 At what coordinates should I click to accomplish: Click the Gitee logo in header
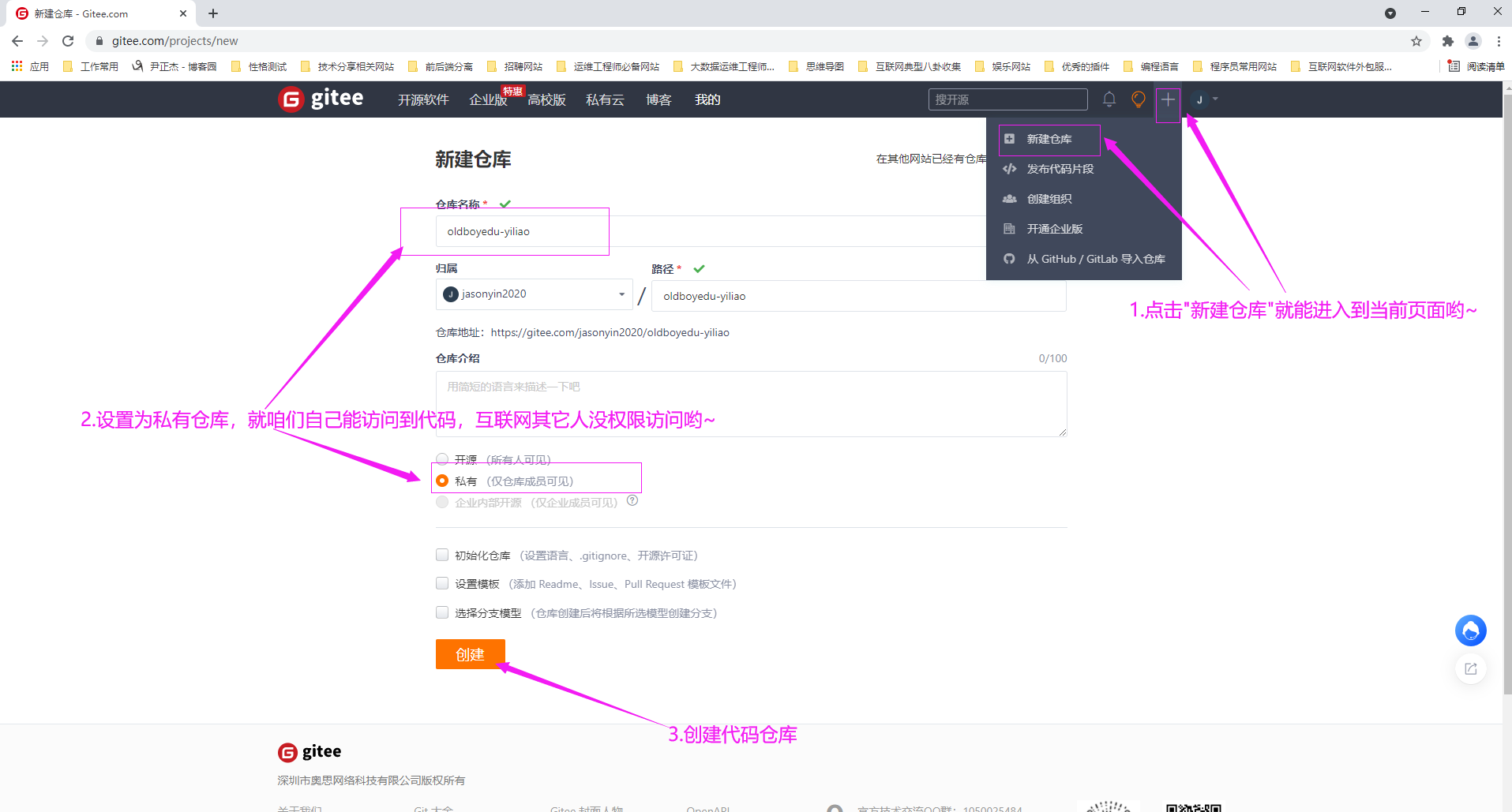click(x=321, y=99)
